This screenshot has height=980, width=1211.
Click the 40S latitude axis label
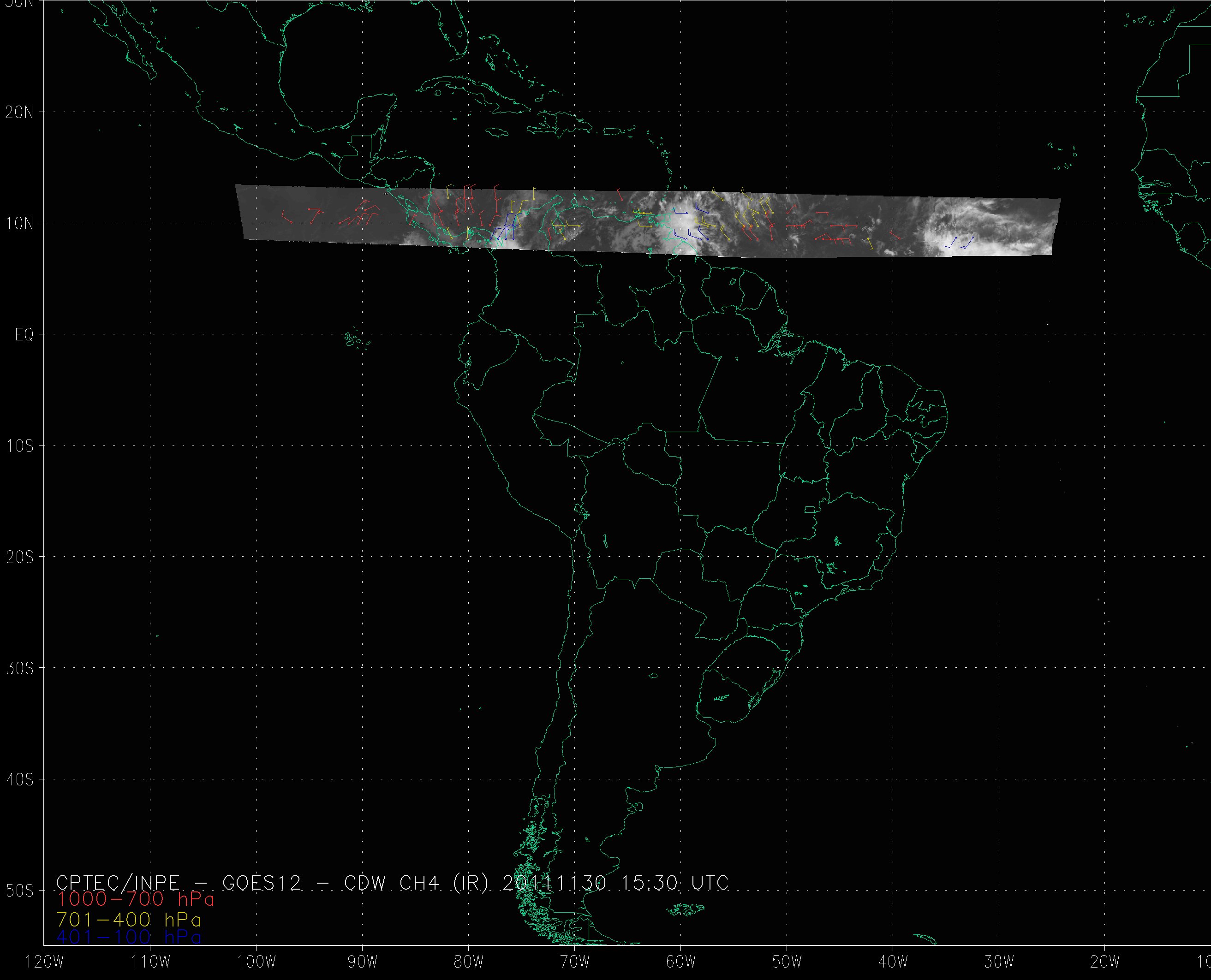pos(20,779)
